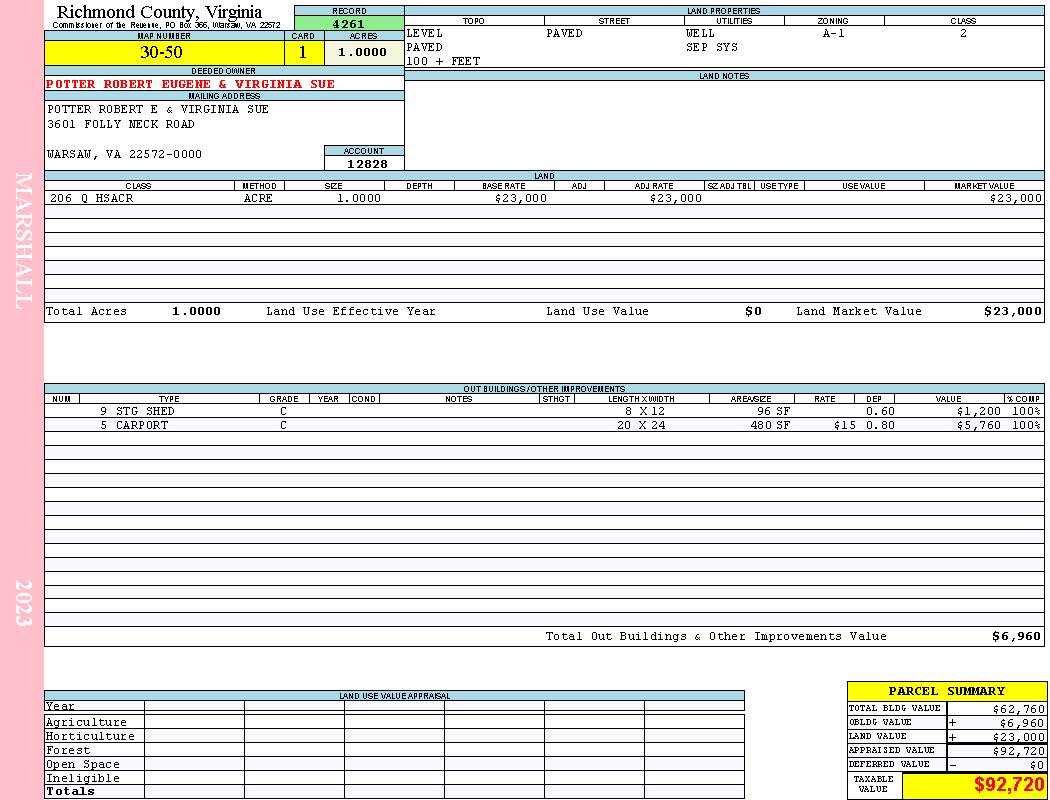
Task: Click the Open Space row label
Action: 82,764
